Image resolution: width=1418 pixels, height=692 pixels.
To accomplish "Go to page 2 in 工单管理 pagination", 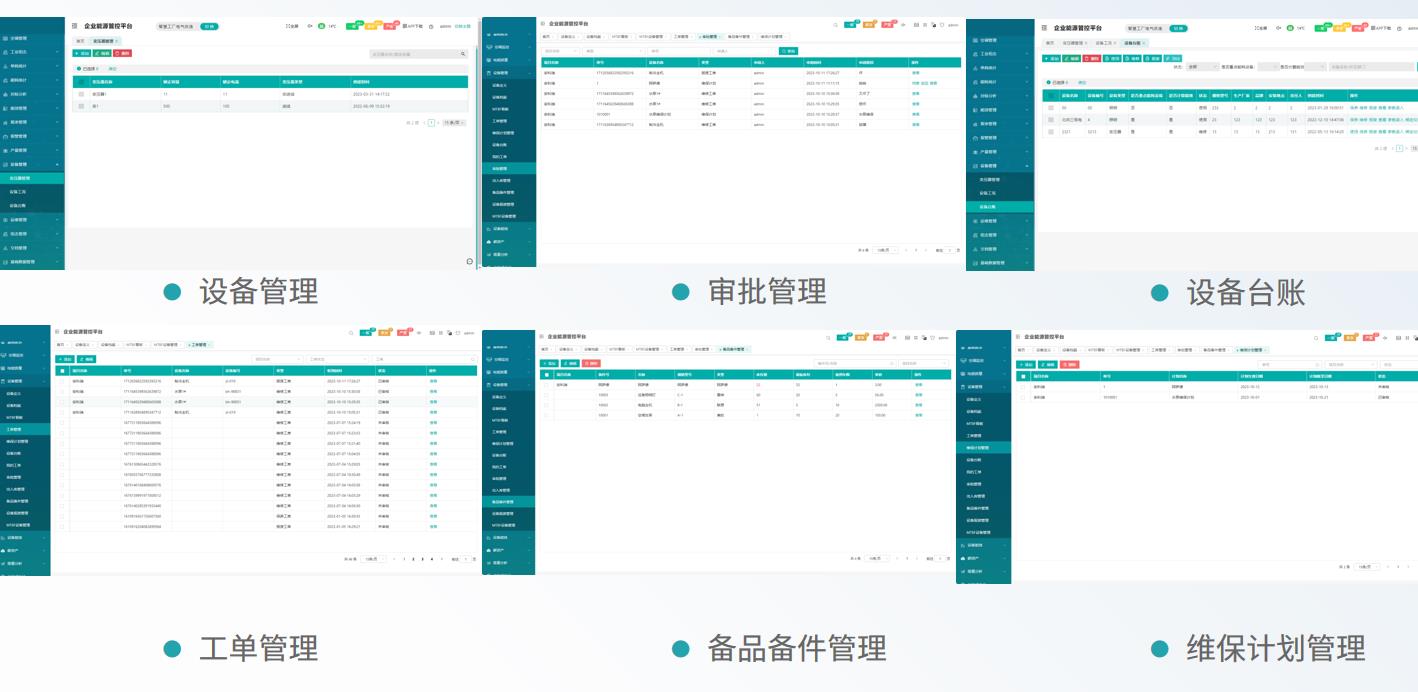I will (x=413, y=559).
